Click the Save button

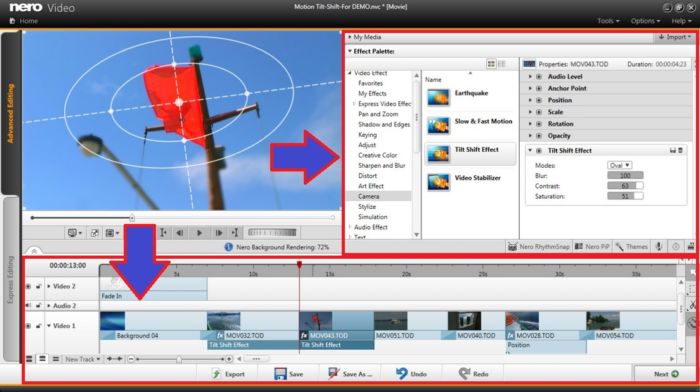(x=288, y=374)
